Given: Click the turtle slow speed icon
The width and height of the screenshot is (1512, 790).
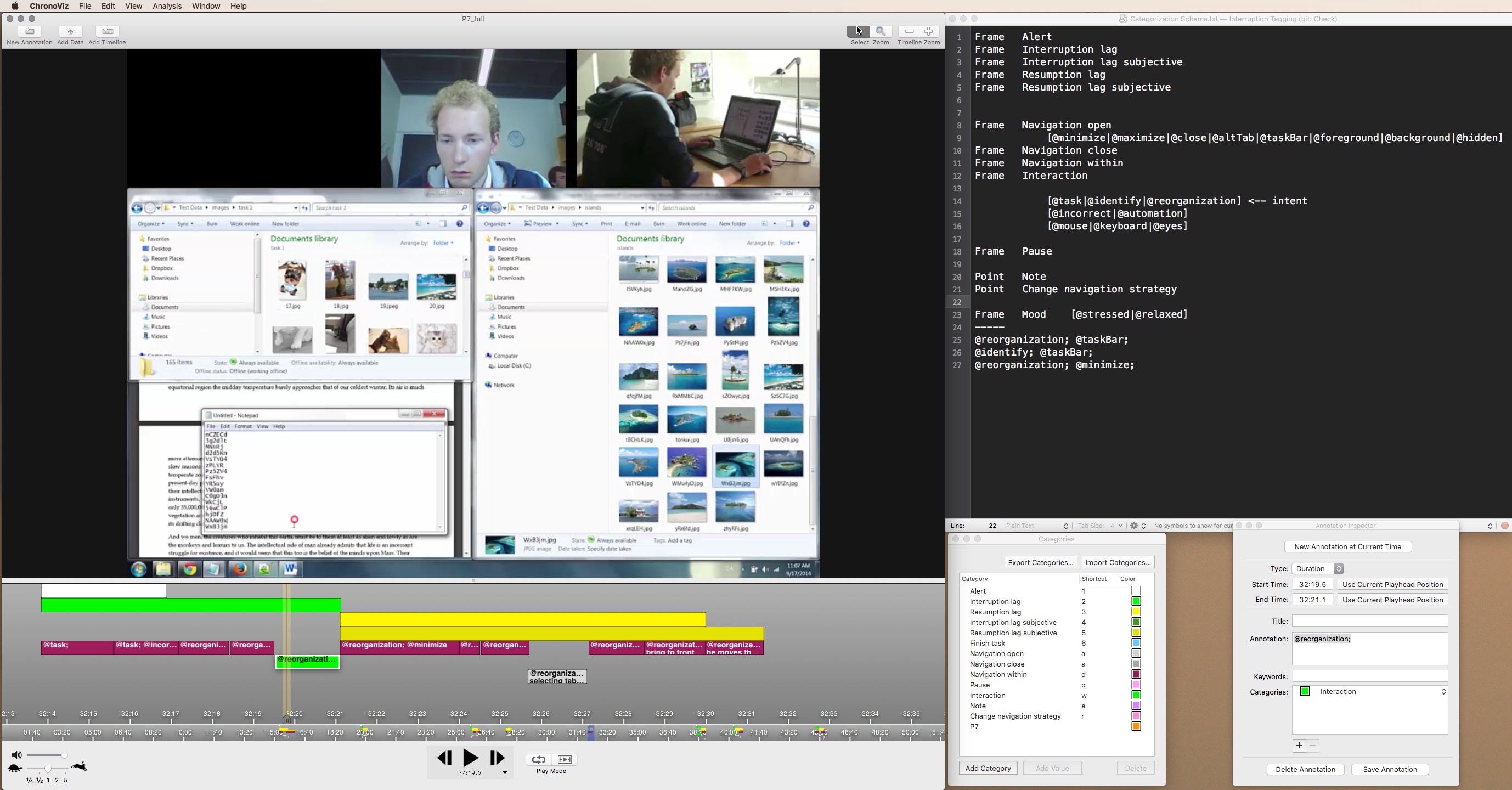Looking at the screenshot, I should (15, 768).
